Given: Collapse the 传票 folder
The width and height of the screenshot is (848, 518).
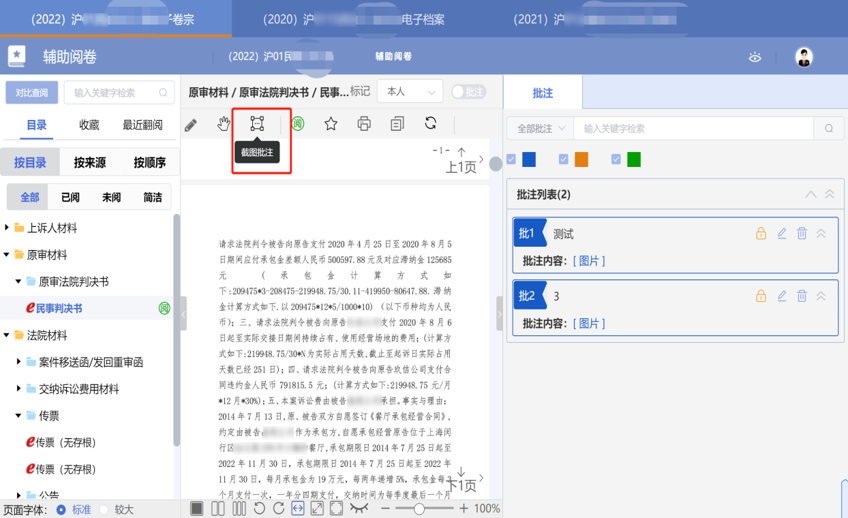Looking at the screenshot, I should coord(18,415).
